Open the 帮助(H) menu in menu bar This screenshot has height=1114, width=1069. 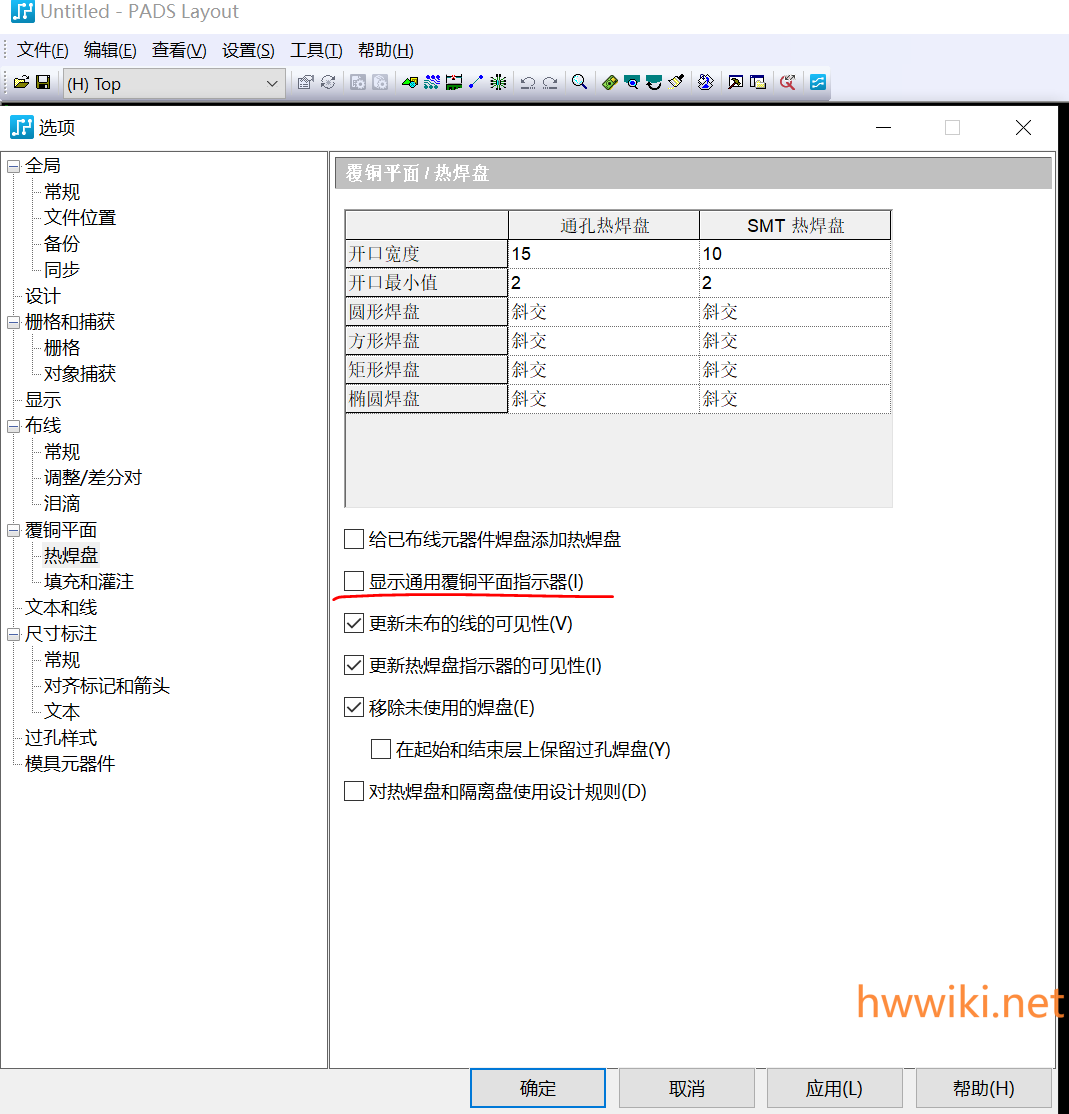pyautogui.click(x=386, y=50)
